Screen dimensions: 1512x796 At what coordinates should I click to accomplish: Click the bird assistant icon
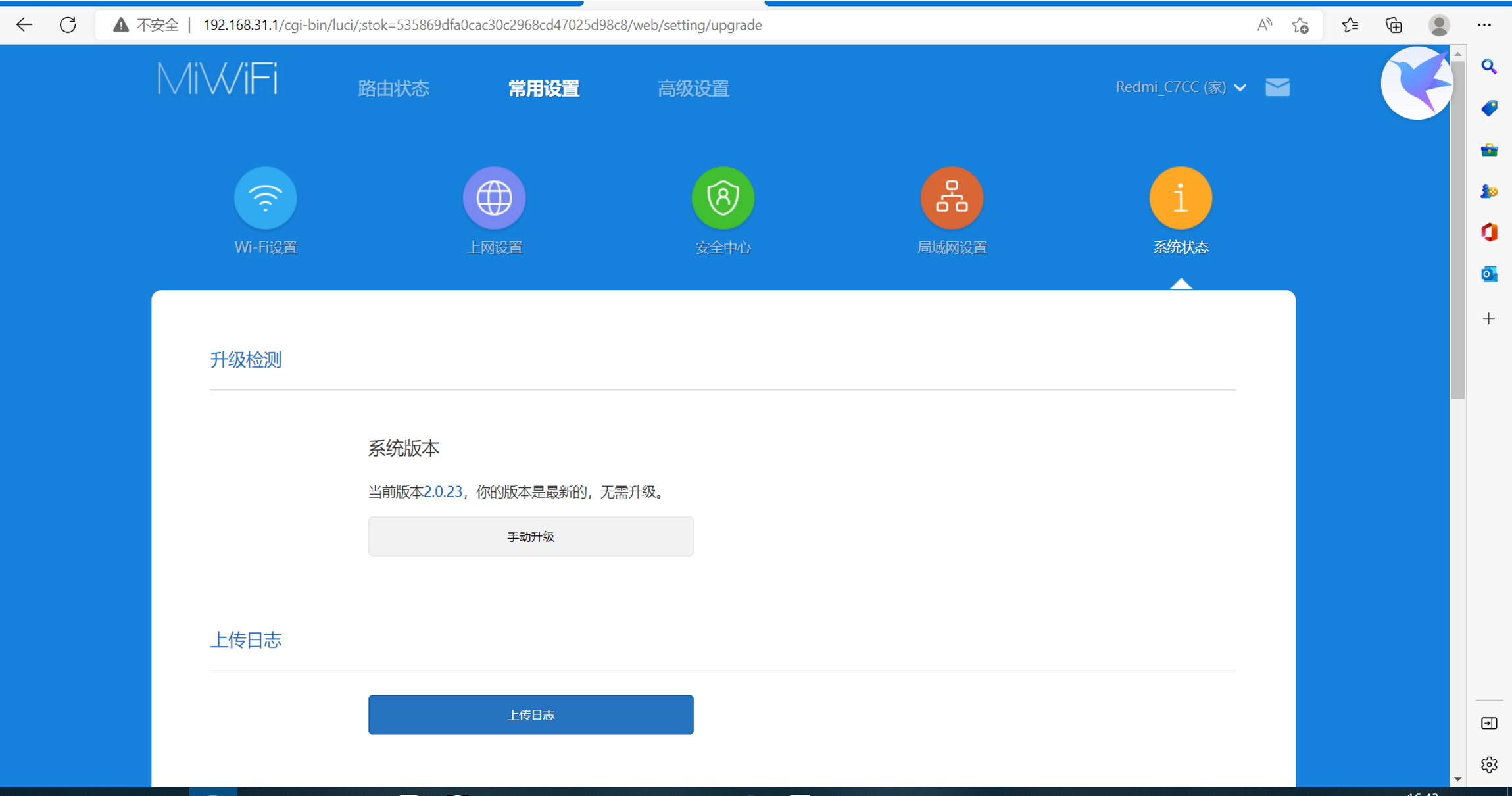[x=1417, y=84]
